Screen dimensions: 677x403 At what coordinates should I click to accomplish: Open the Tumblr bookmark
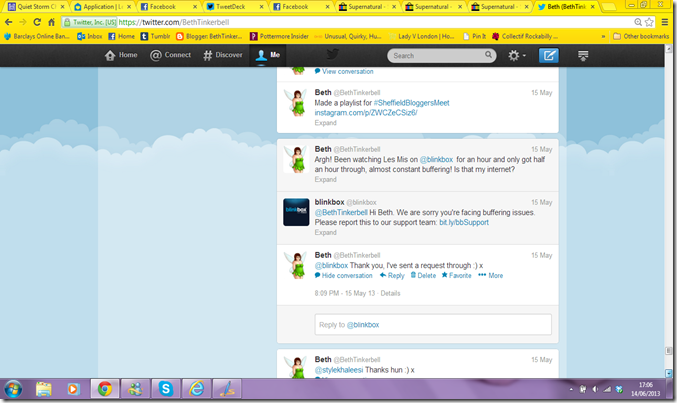point(155,36)
